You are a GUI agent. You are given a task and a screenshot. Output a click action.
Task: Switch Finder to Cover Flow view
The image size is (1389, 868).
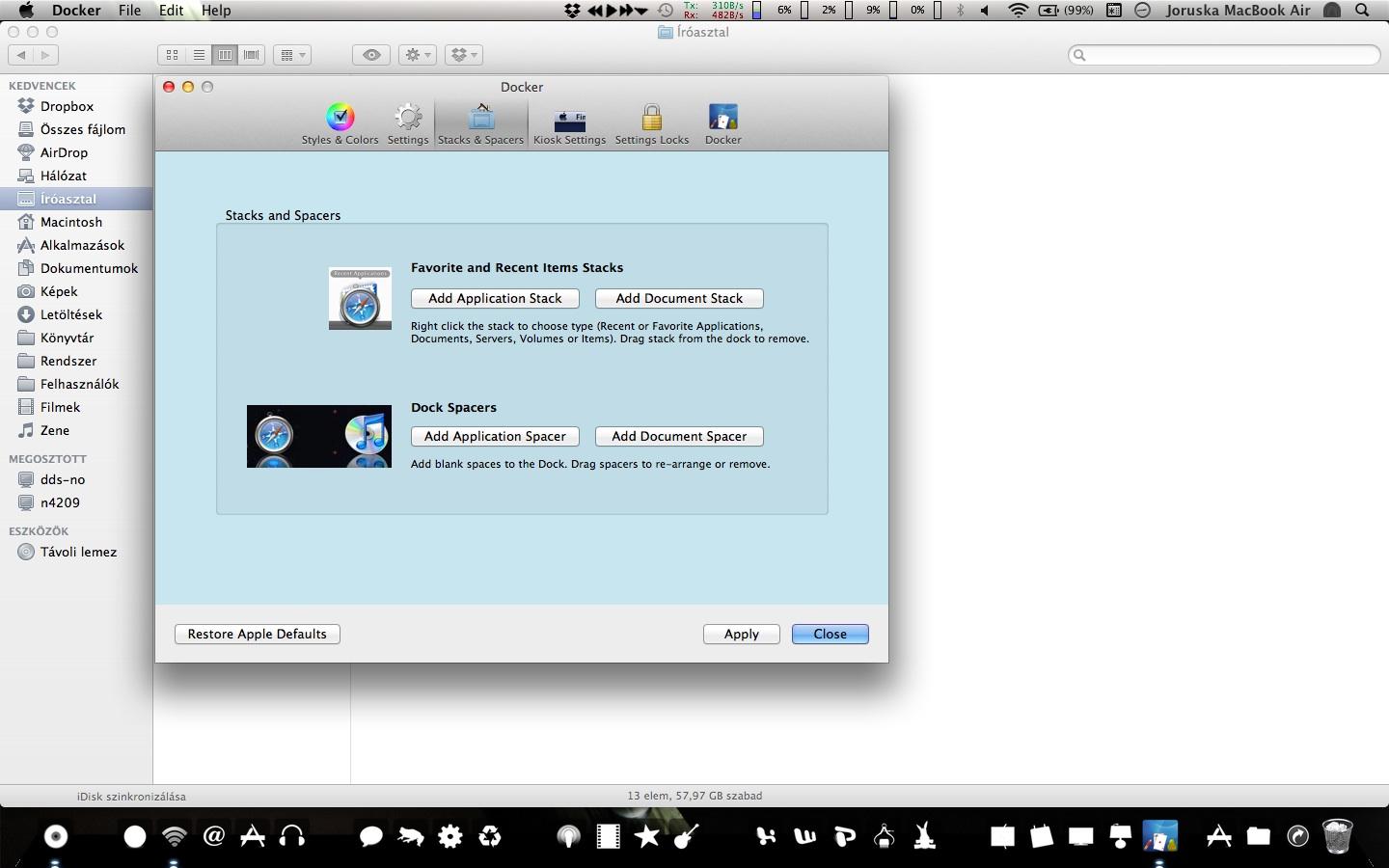[x=252, y=55]
